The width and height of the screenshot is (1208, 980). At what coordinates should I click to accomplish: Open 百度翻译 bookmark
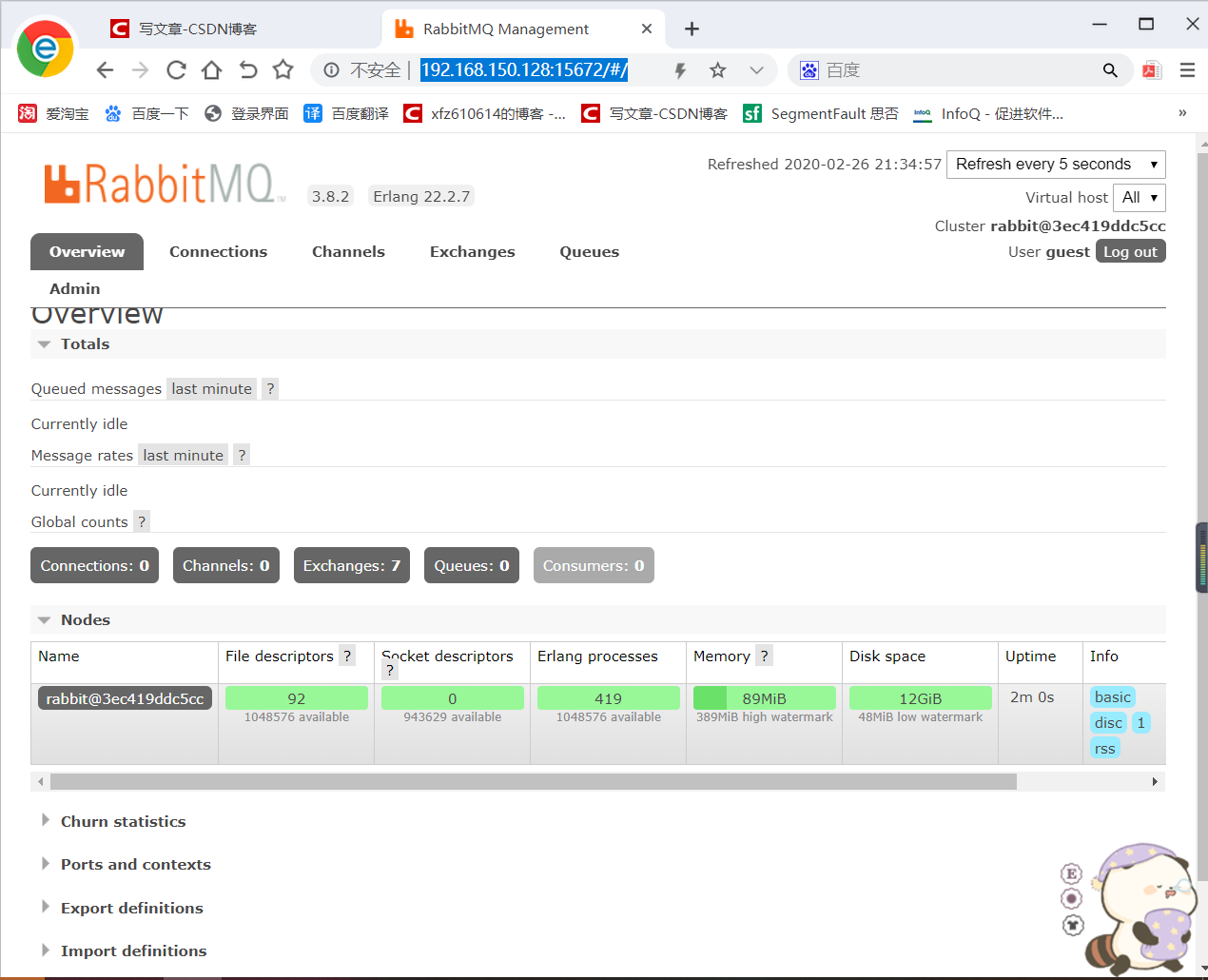coord(346,113)
